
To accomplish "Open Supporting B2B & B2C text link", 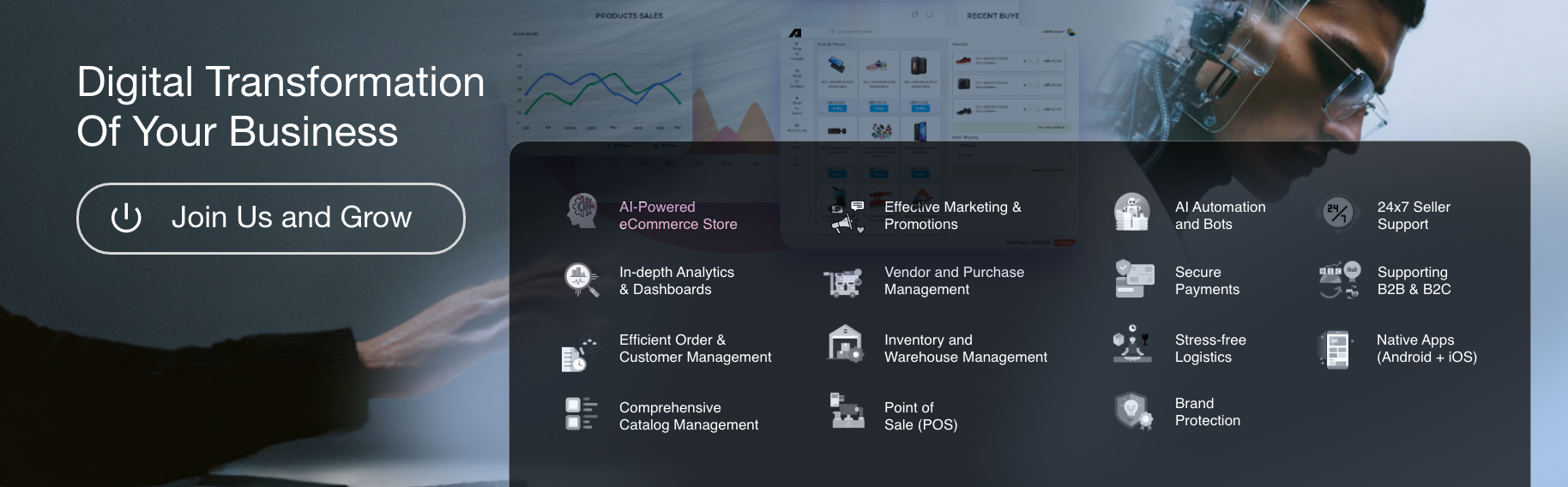I will click(x=1414, y=281).
